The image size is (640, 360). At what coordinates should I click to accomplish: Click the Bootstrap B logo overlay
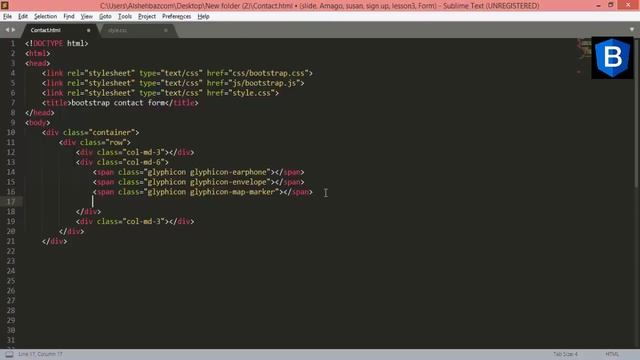[x=612, y=58]
